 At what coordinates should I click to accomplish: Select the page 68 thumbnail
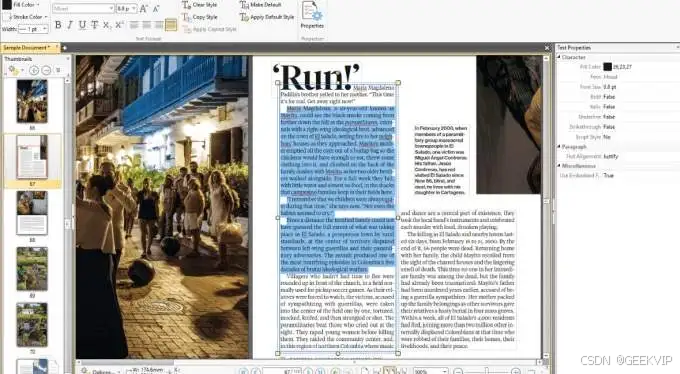[32, 213]
